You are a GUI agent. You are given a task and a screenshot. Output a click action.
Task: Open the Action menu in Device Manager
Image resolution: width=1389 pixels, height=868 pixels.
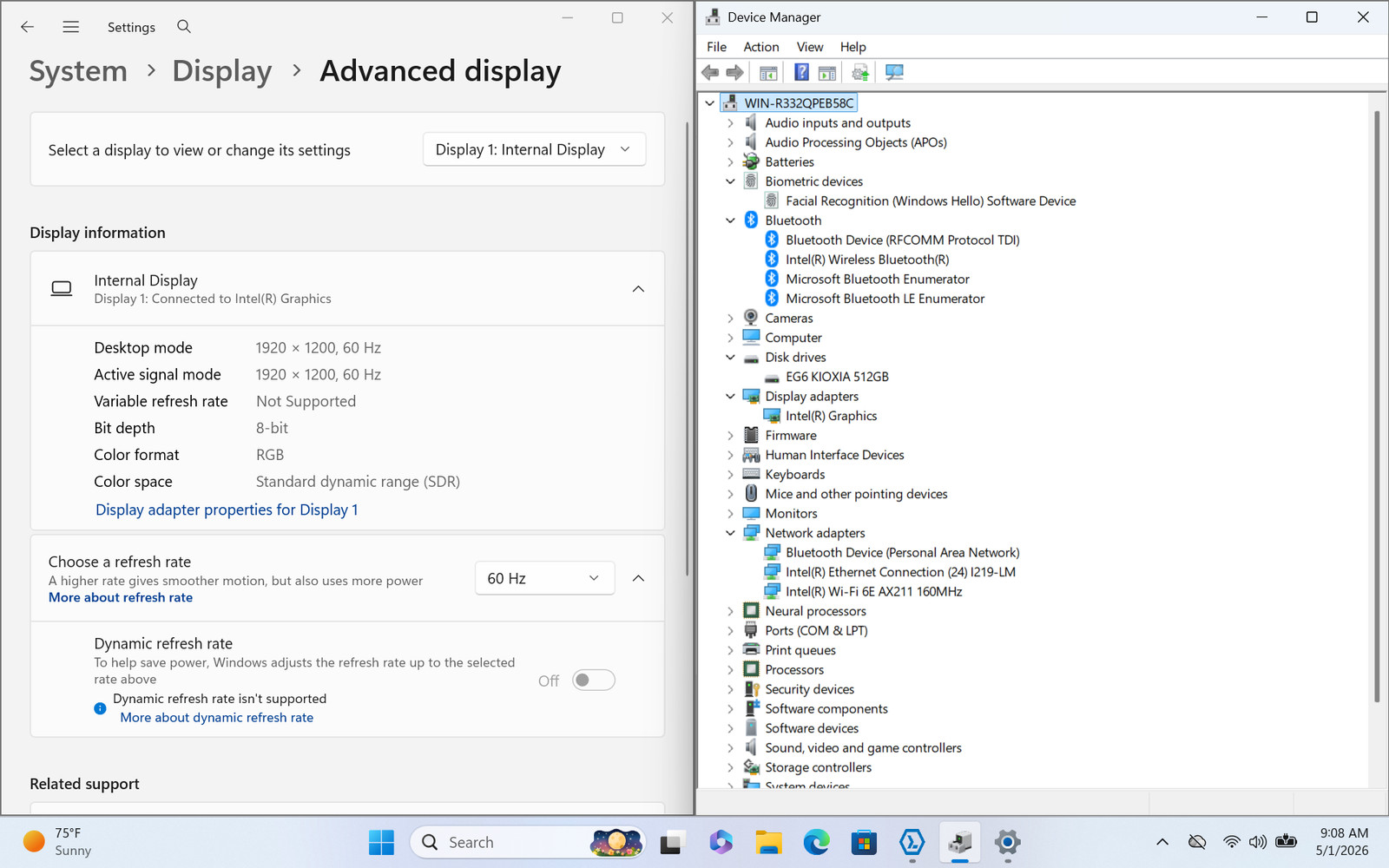pos(760,47)
